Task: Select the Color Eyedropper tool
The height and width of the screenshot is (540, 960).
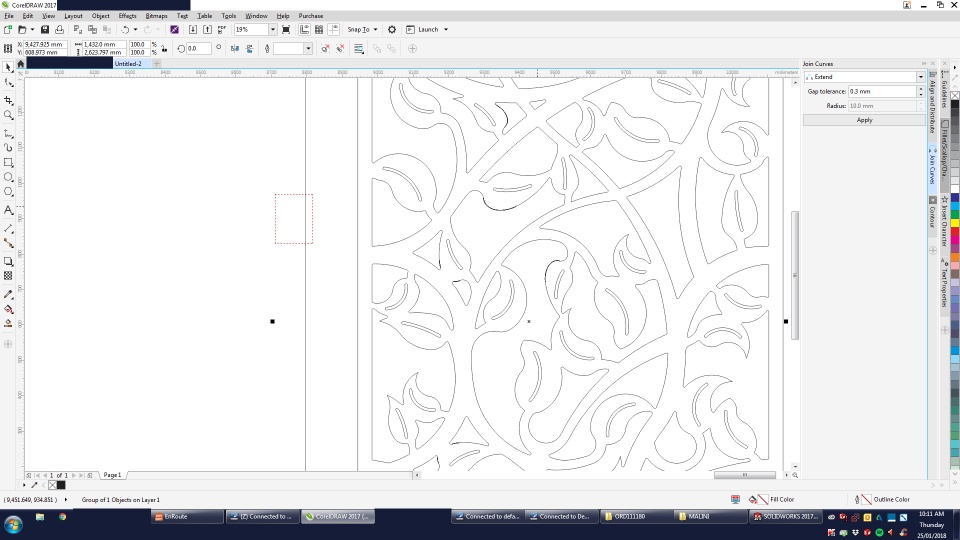Action: (x=8, y=294)
